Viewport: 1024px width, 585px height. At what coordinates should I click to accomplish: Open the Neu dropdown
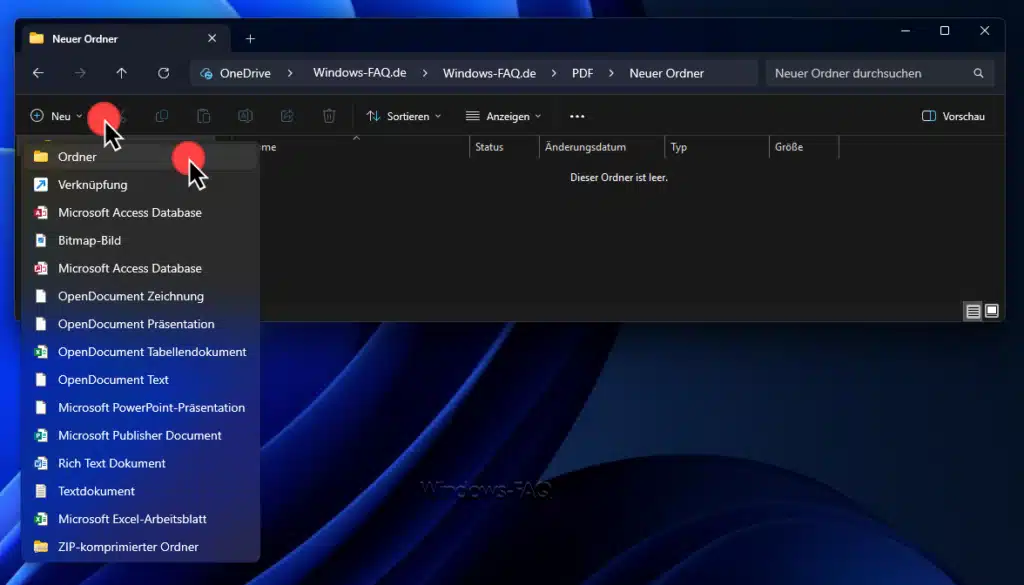click(56, 116)
